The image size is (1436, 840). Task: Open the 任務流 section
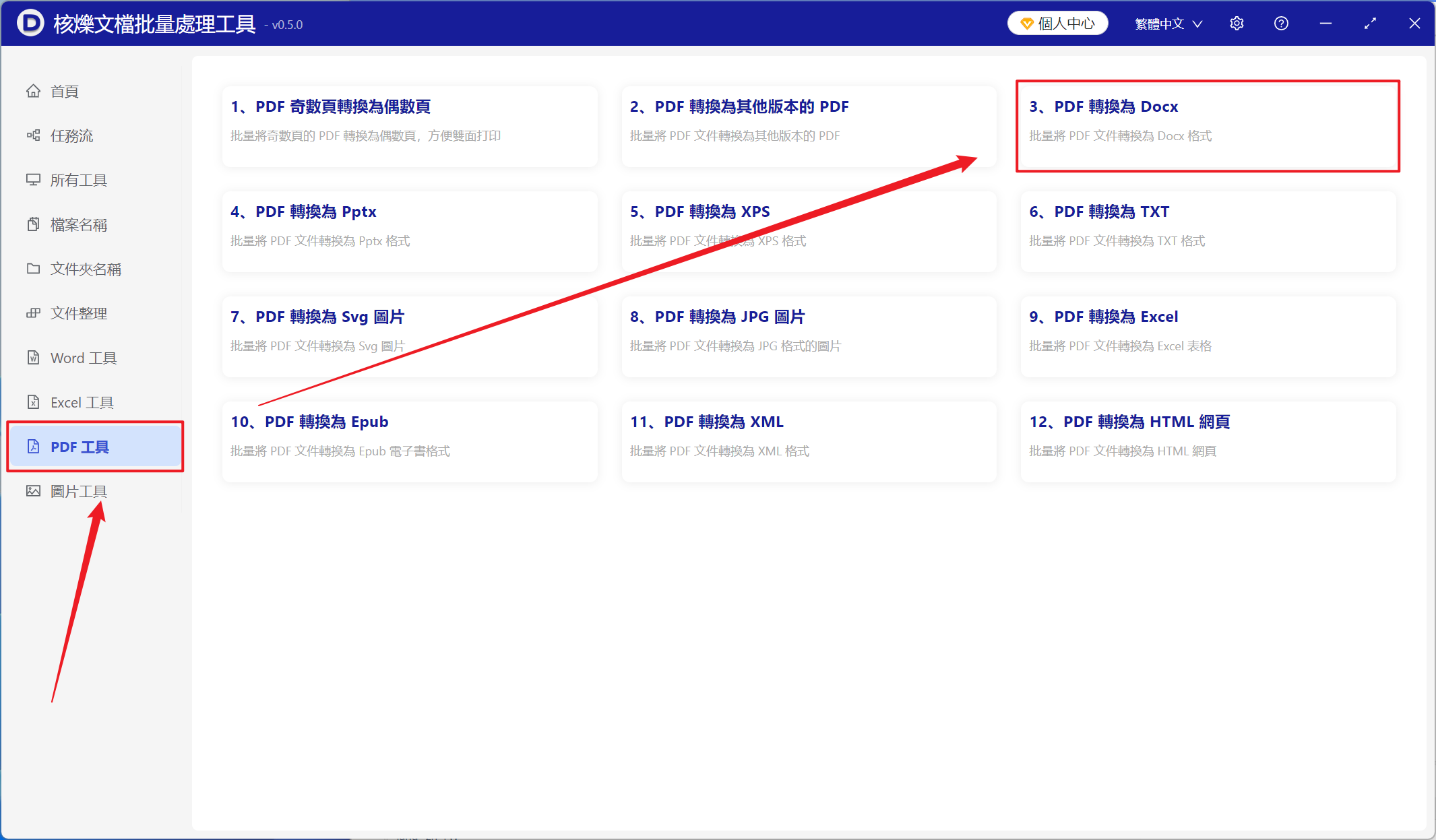94,135
